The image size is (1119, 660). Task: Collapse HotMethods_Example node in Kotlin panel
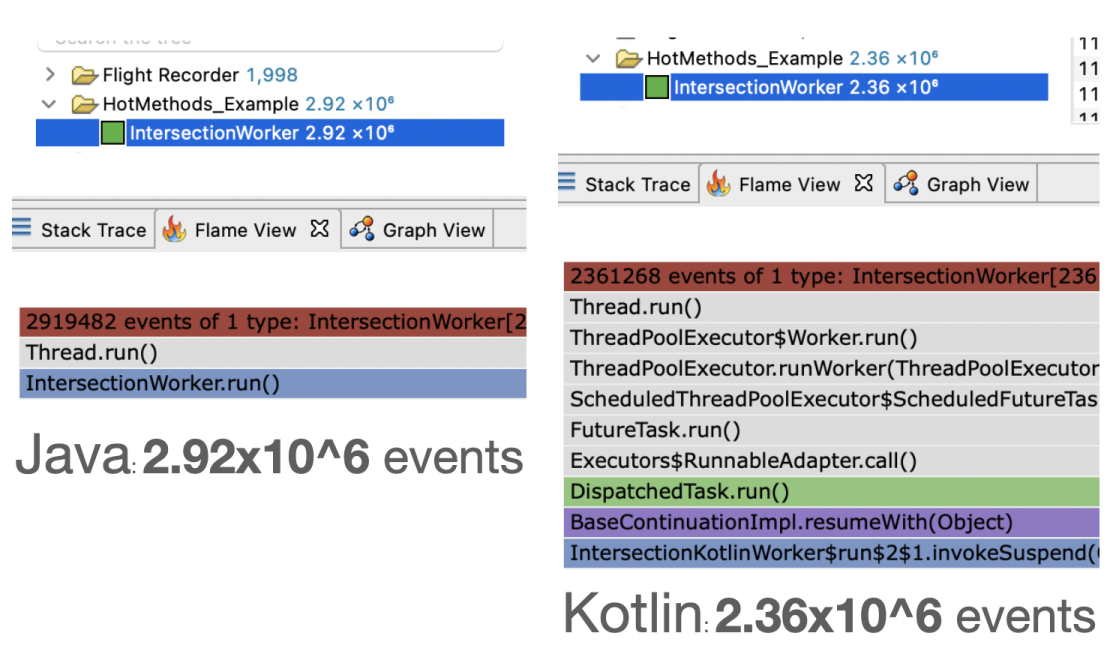[x=593, y=59]
